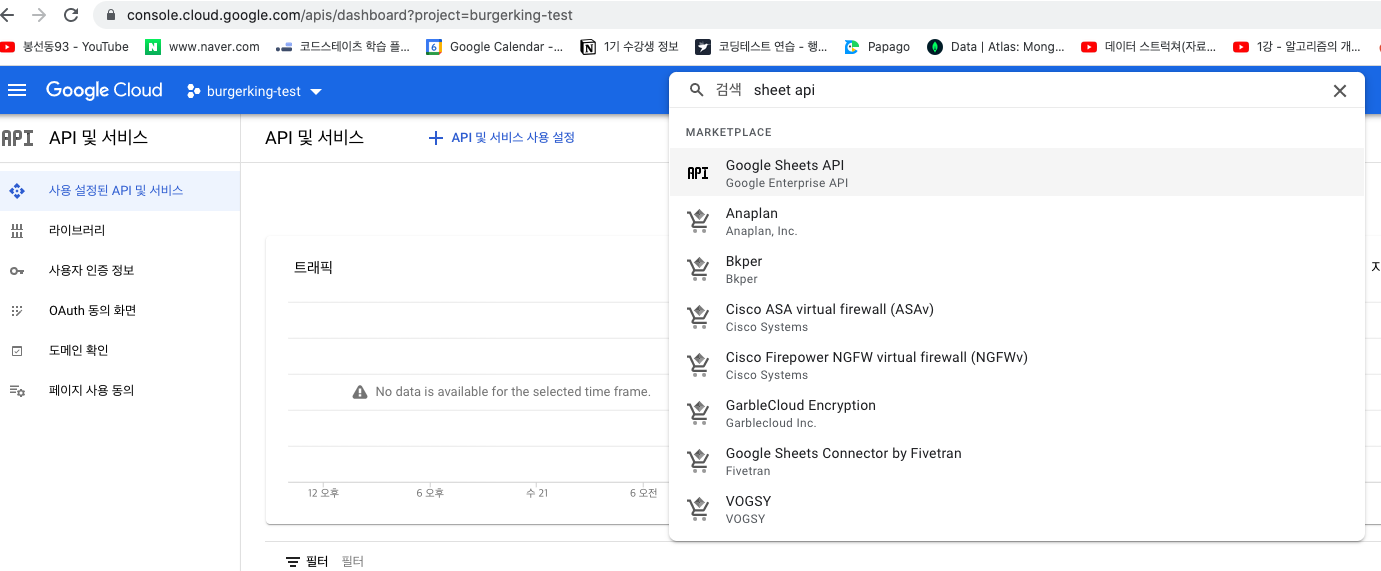Select the VOGSY marketplace result
1381x571 pixels.
tap(1016, 509)
